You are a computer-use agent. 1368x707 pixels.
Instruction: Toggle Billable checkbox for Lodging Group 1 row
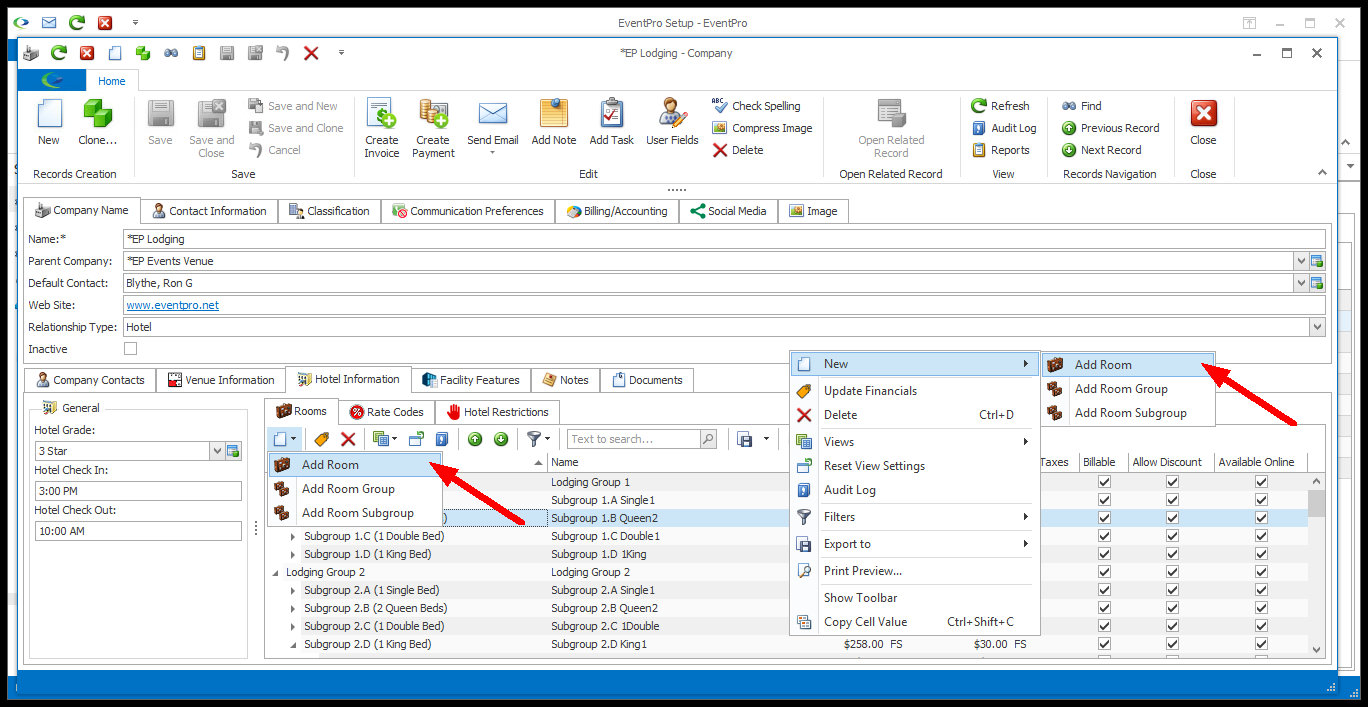[1104, 482]
